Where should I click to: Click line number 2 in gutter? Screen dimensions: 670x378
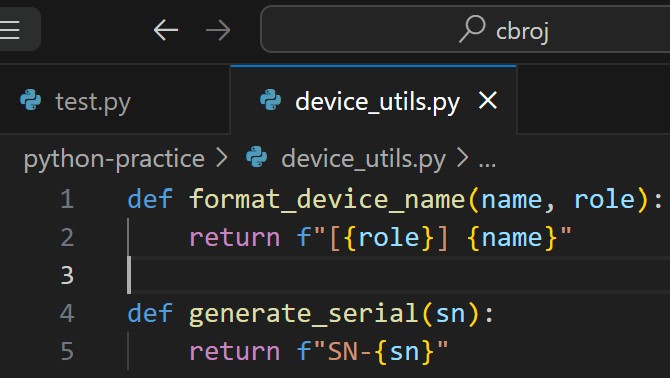tap(67, 237)
